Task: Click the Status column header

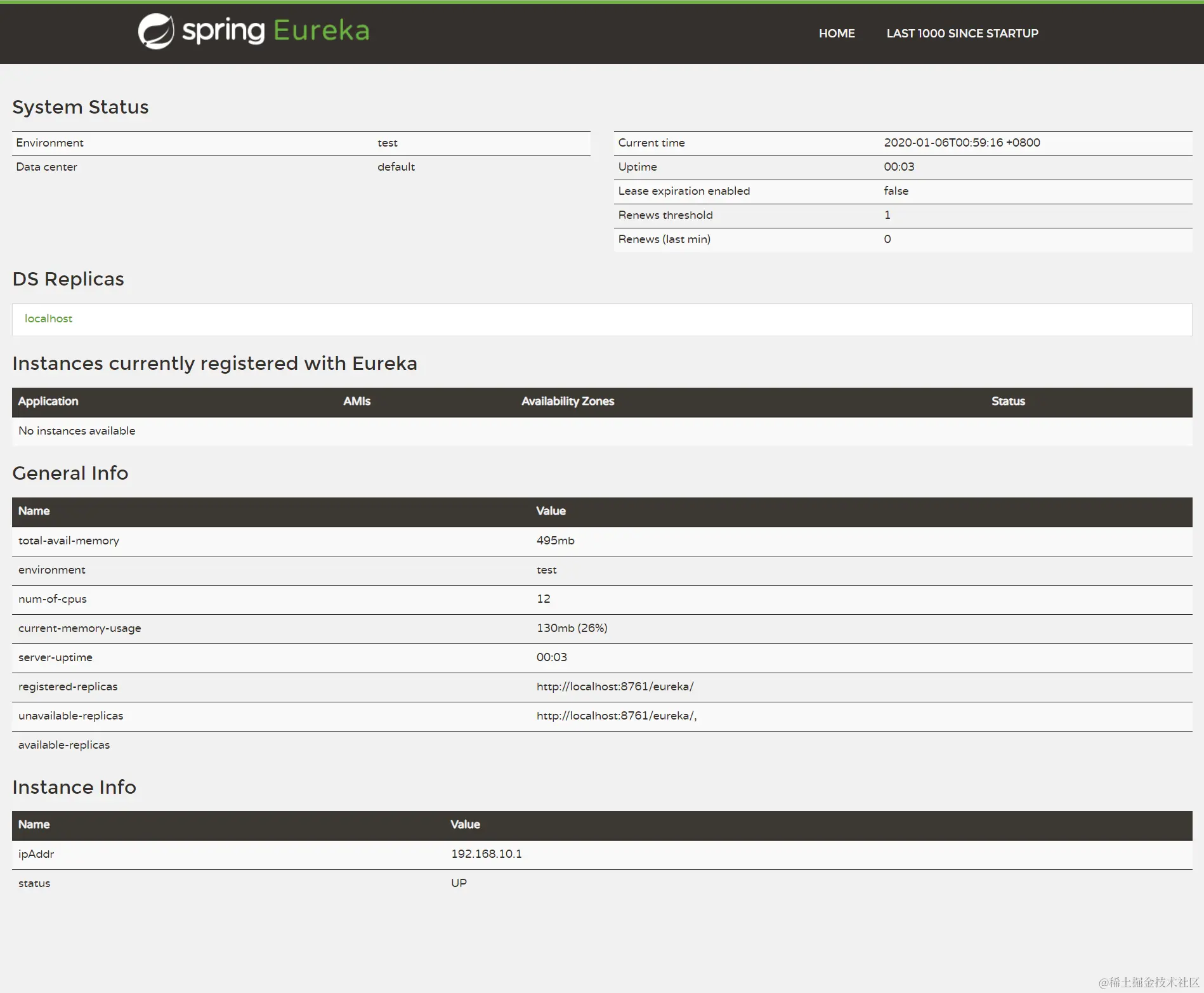Action: tap(1007, 401)
